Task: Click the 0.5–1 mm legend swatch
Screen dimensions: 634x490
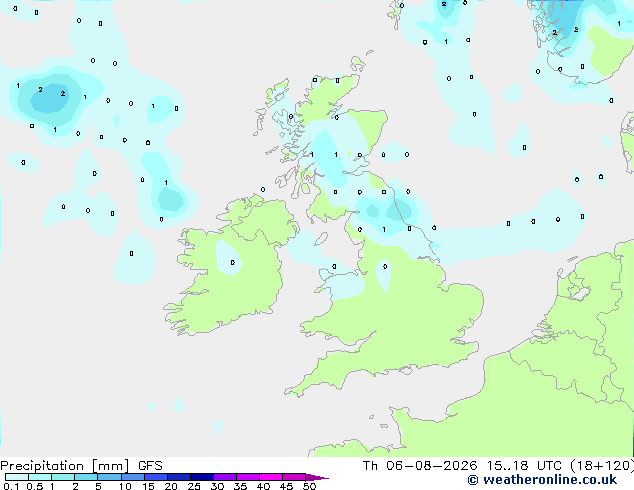Action: (40, 477)
